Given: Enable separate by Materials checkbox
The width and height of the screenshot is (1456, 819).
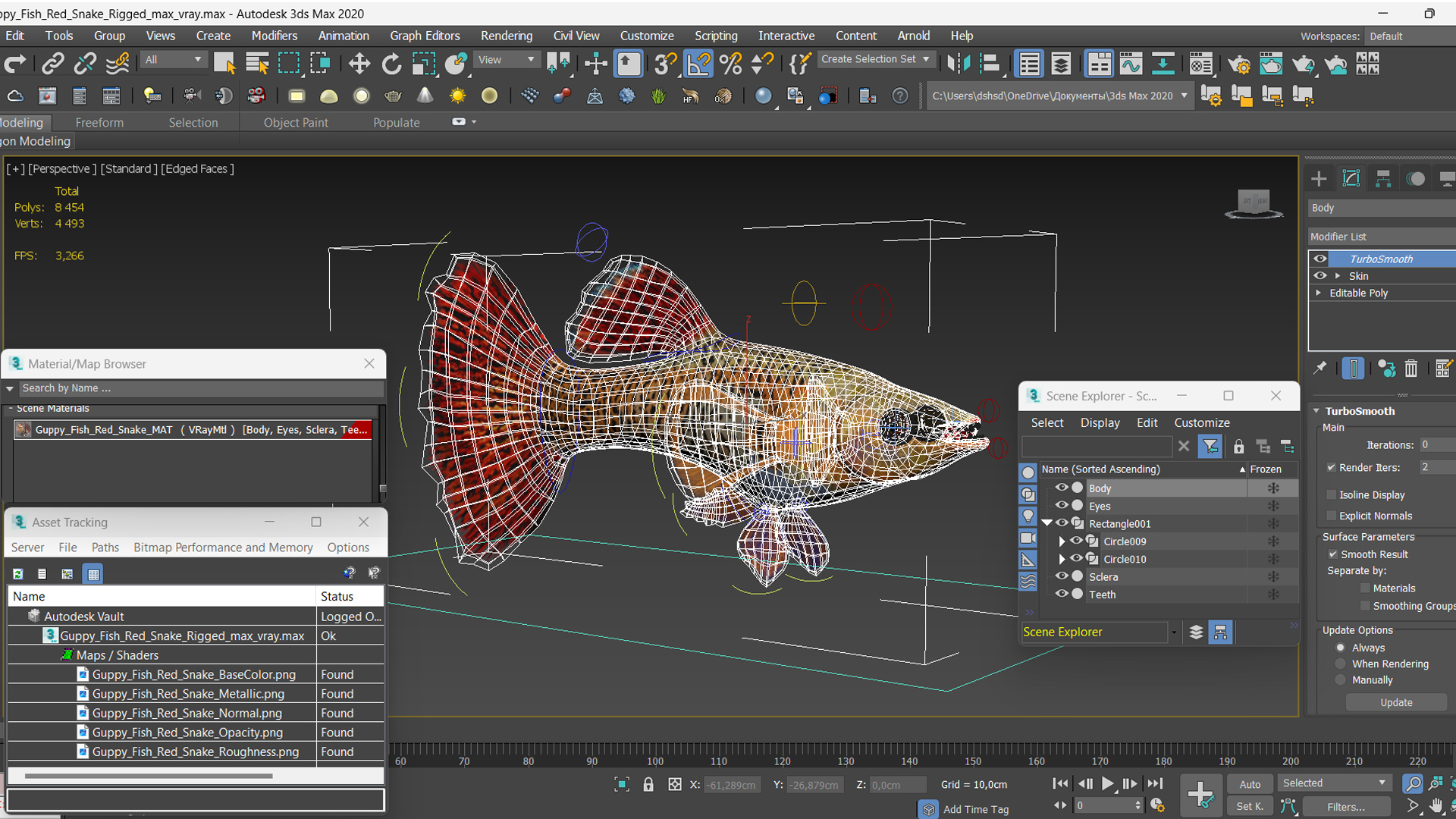Looking at the screenshot, I should point(1365,588).
